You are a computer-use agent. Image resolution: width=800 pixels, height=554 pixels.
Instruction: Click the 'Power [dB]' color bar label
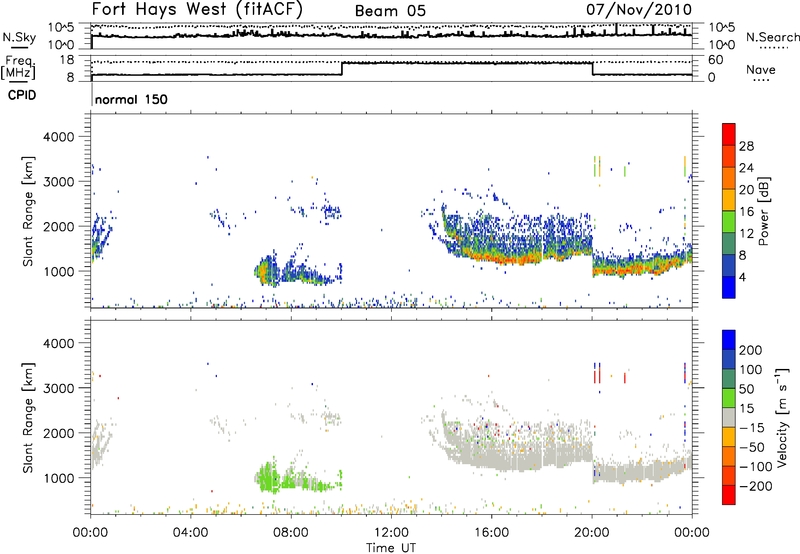click(764, 212)
